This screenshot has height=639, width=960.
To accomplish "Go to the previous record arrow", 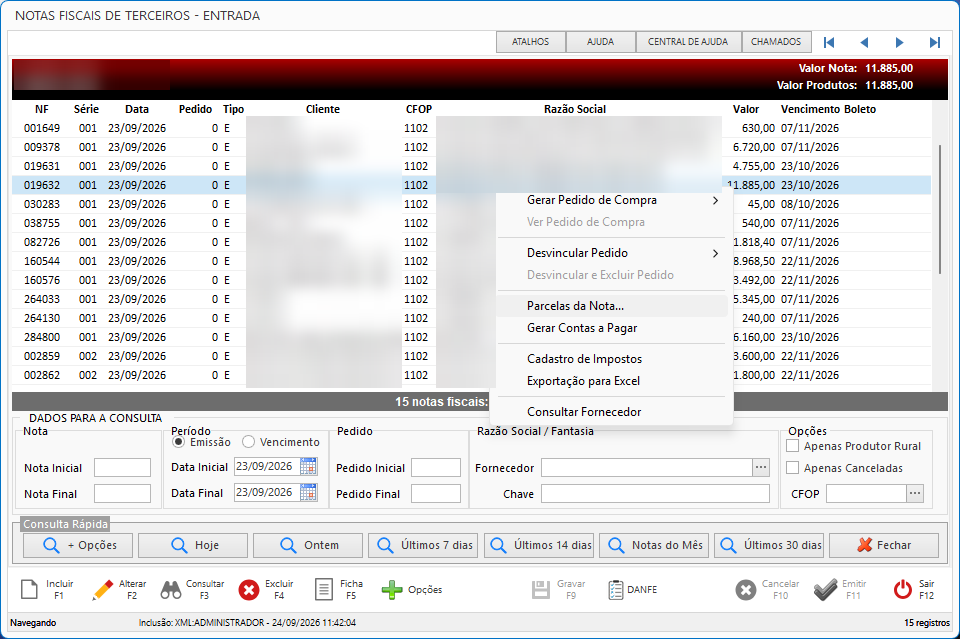I will (x=864, y=42).
